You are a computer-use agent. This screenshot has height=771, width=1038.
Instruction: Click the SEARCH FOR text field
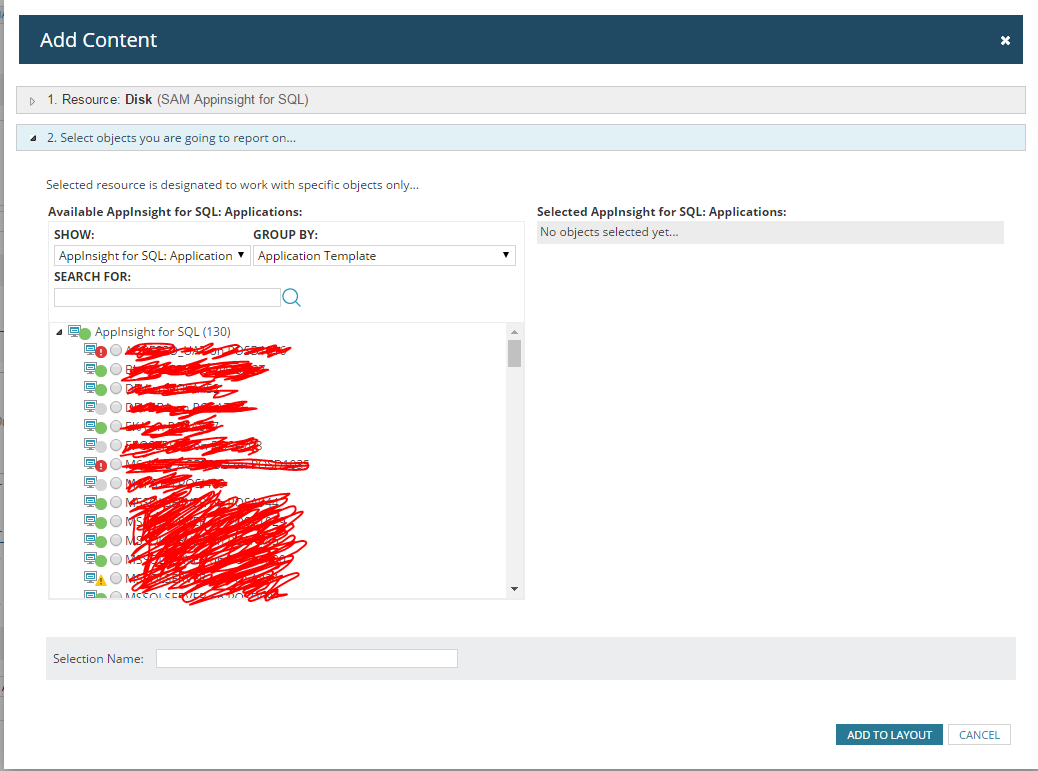167,298
